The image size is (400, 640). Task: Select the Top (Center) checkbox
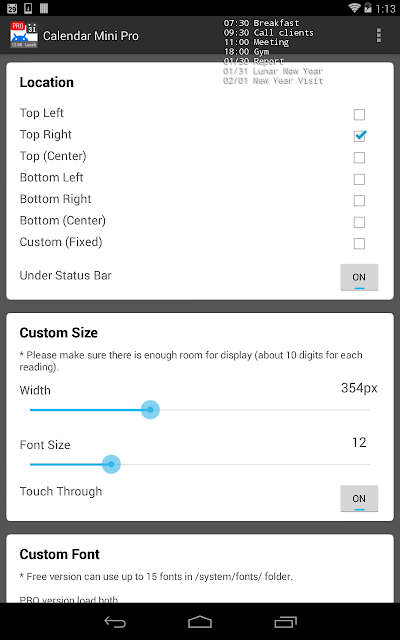coord(359,158)
